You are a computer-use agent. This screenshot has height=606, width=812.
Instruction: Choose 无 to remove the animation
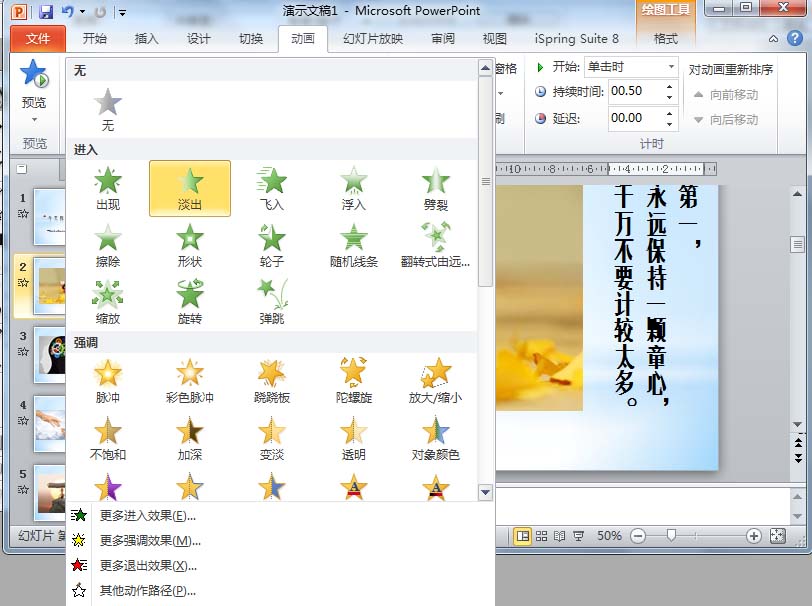pos(108,109)
